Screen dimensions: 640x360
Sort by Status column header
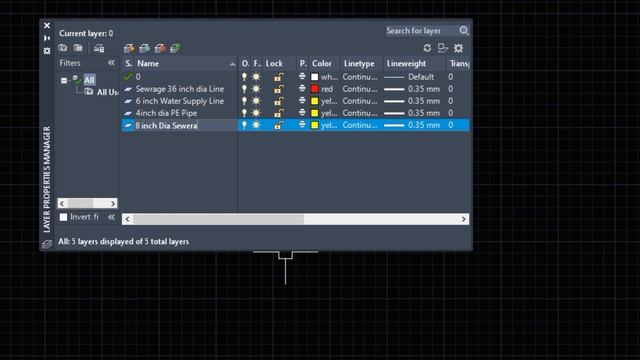pos(129,63)
